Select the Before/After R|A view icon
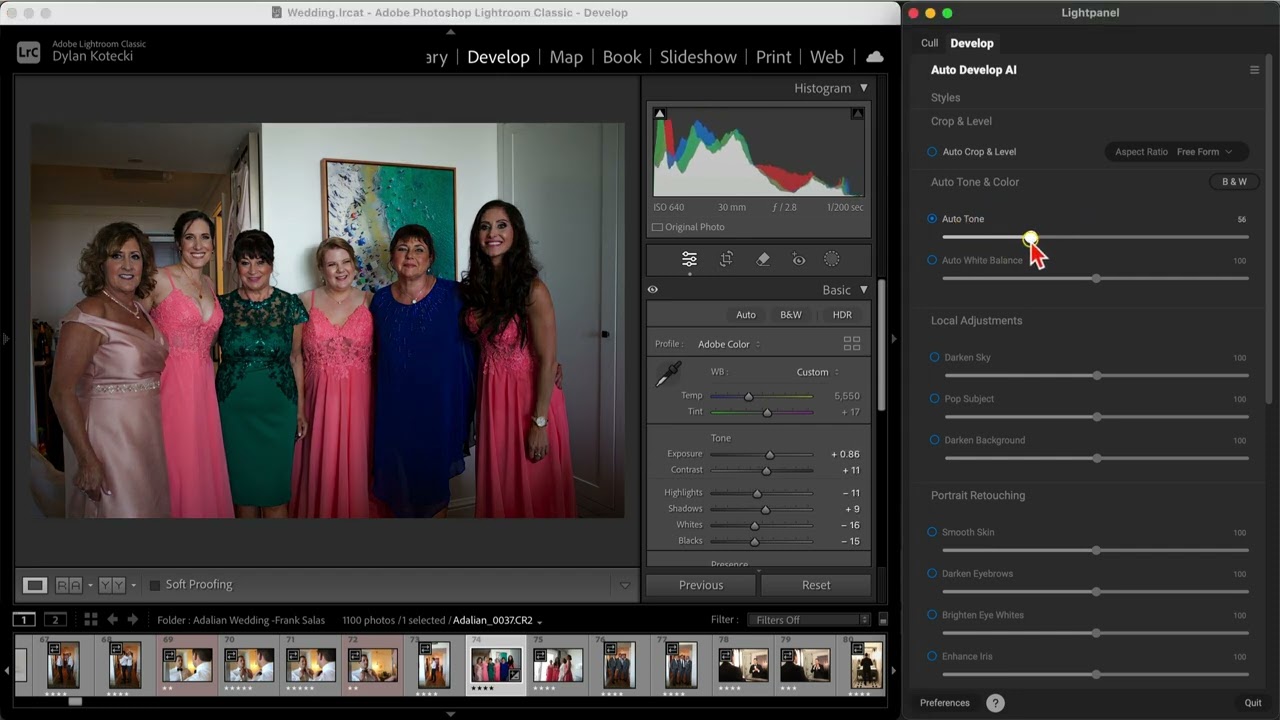 coord(68,585)
